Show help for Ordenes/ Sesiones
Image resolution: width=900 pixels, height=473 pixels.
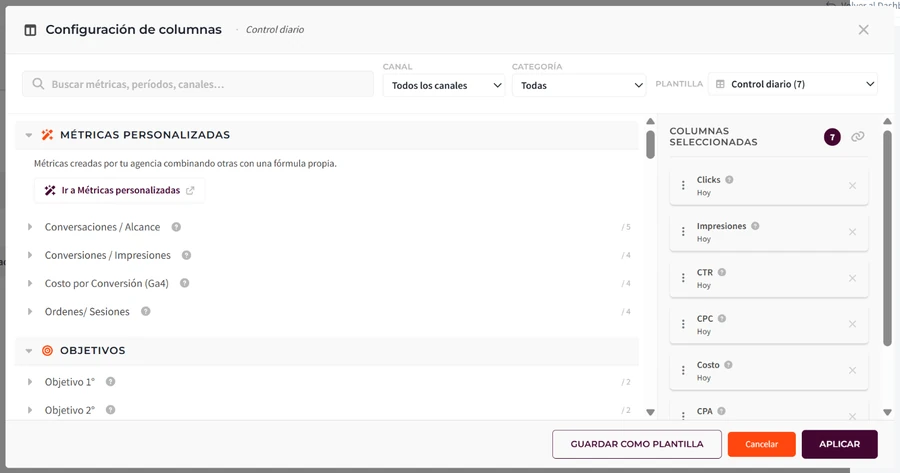(146, 311)
